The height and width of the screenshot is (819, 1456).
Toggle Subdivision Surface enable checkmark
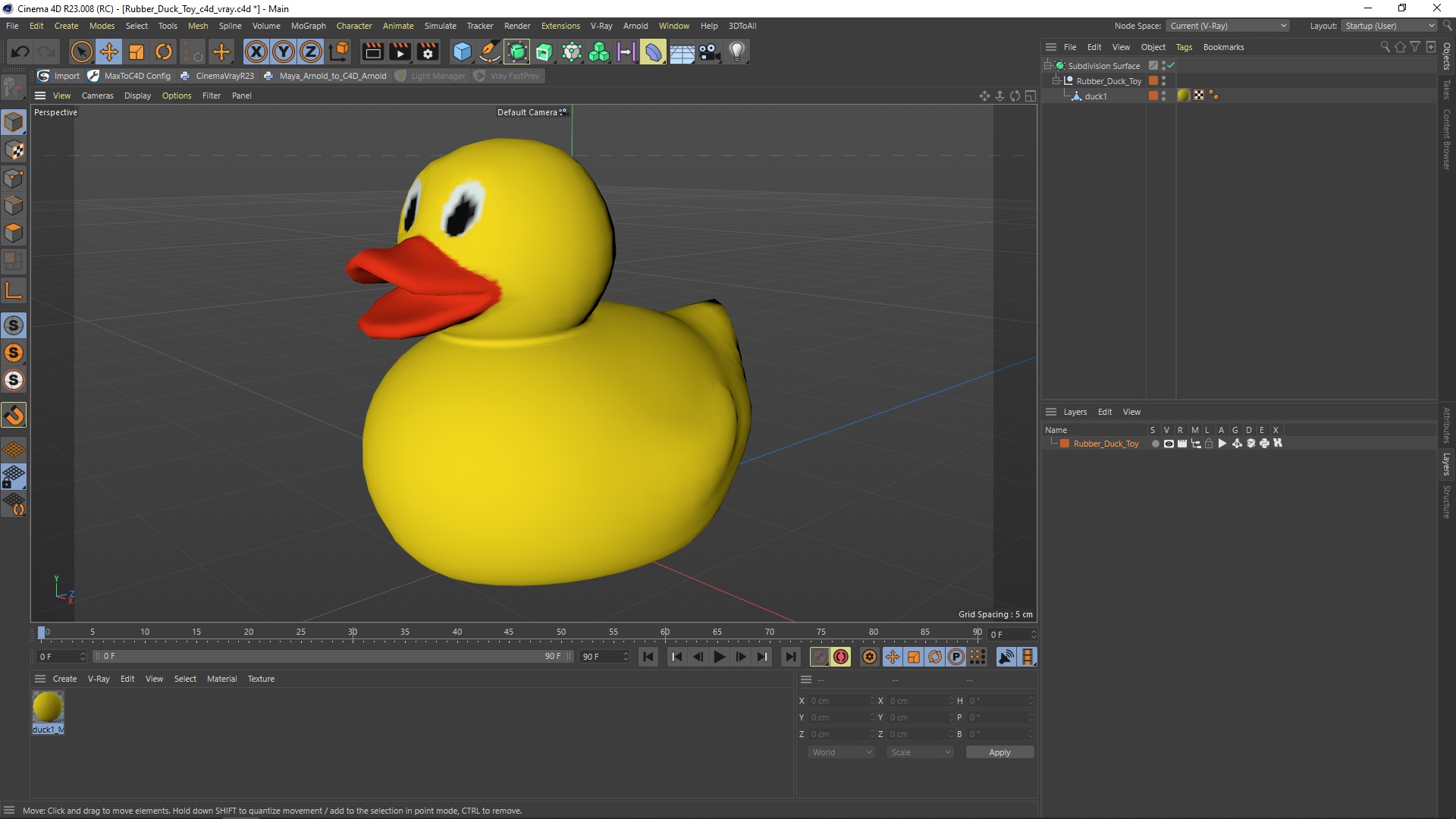pos(1171,65)
